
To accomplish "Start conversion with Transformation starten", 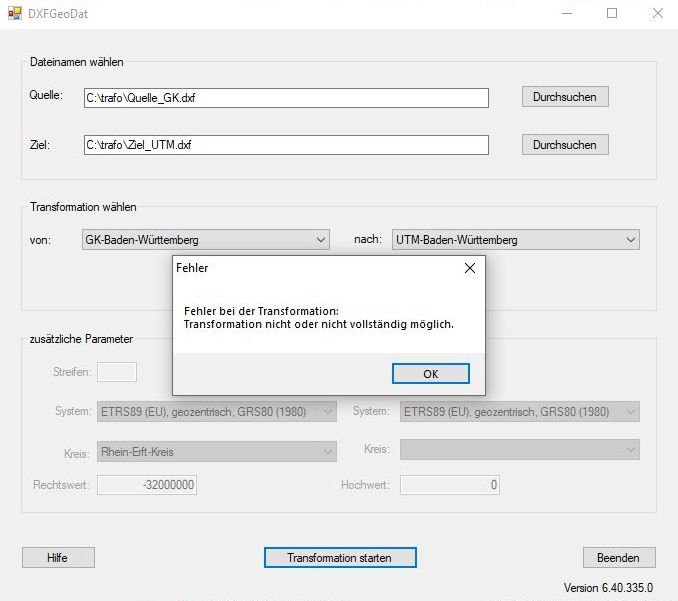I will tap(339, 558).
